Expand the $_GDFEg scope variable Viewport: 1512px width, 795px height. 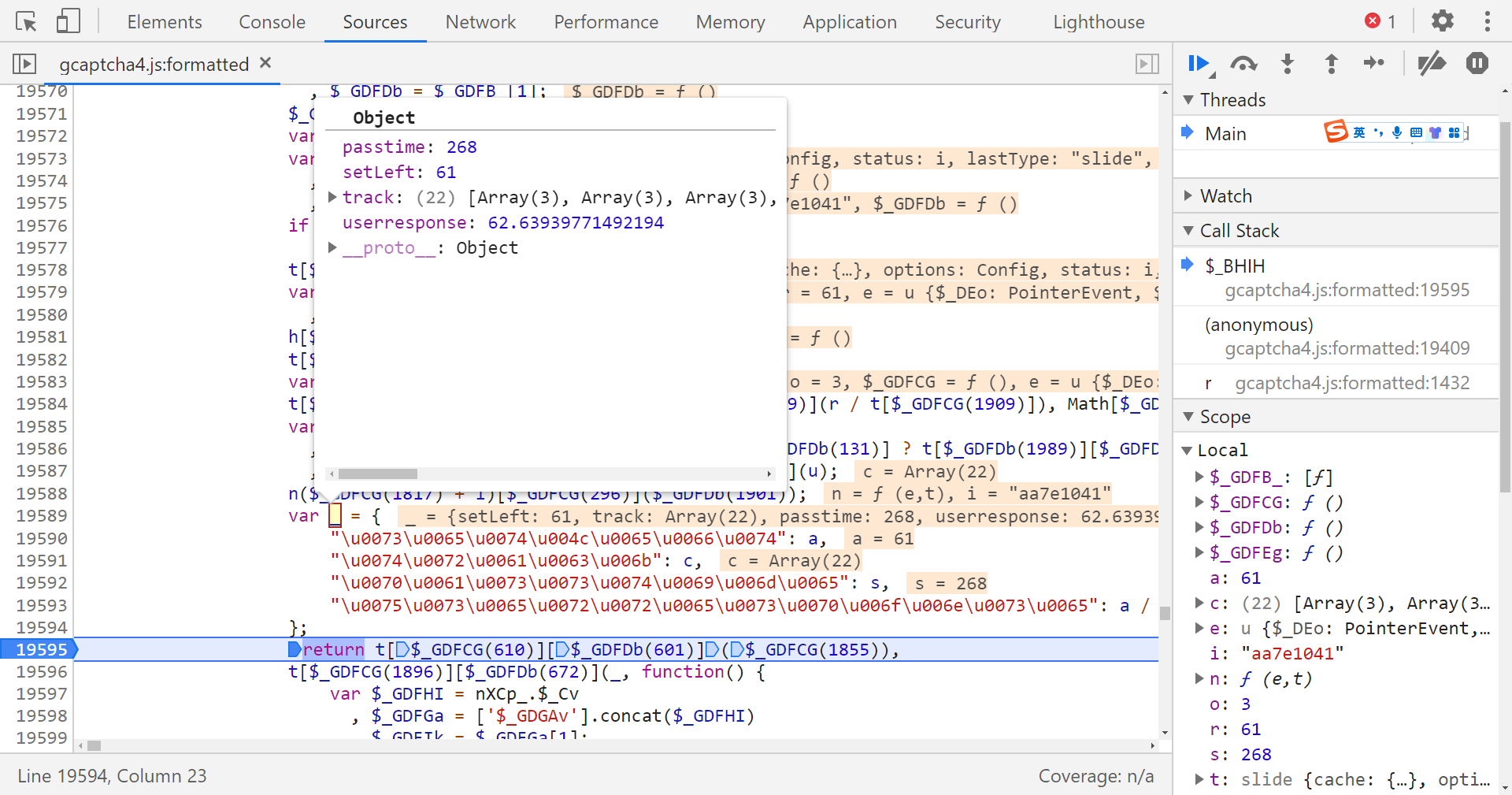click(x=1199, y=552)
